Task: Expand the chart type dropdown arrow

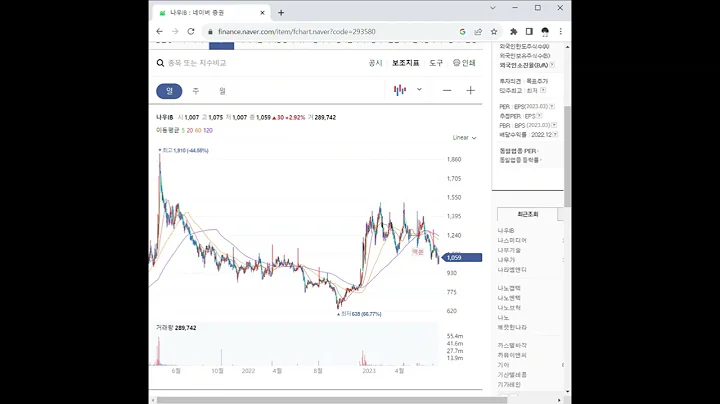Action: click(x=419, y=90)
